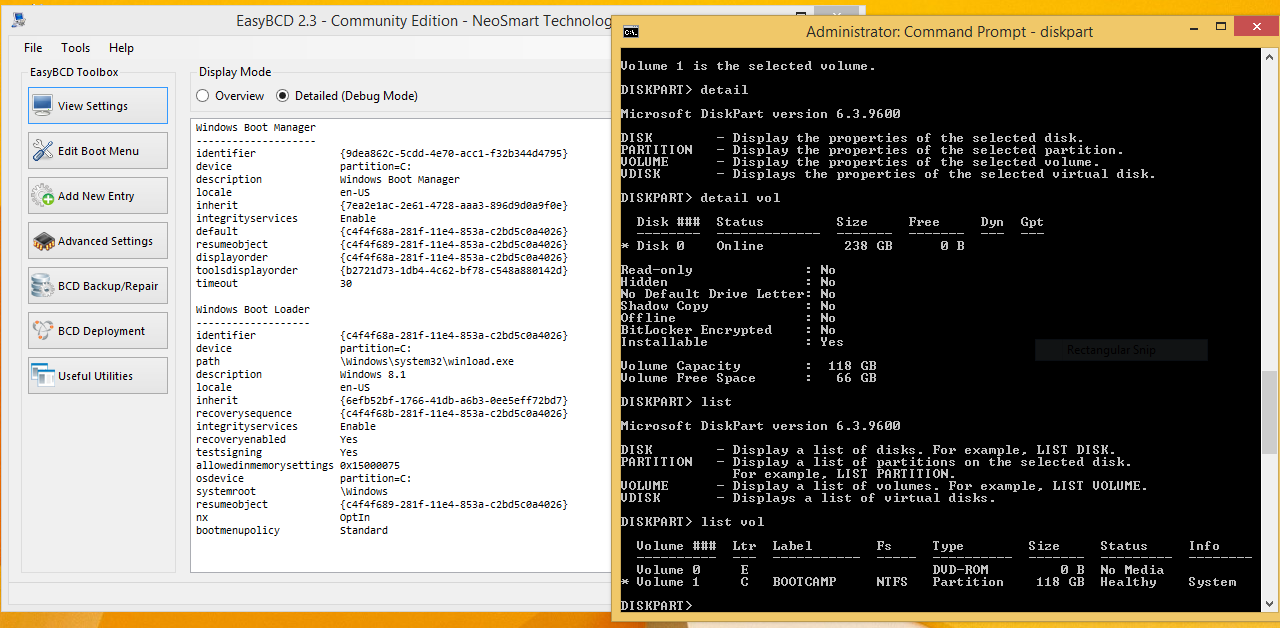1280x628 pixels.
Task: Click the Add New Entry plus icon
Action: point(43,195)
